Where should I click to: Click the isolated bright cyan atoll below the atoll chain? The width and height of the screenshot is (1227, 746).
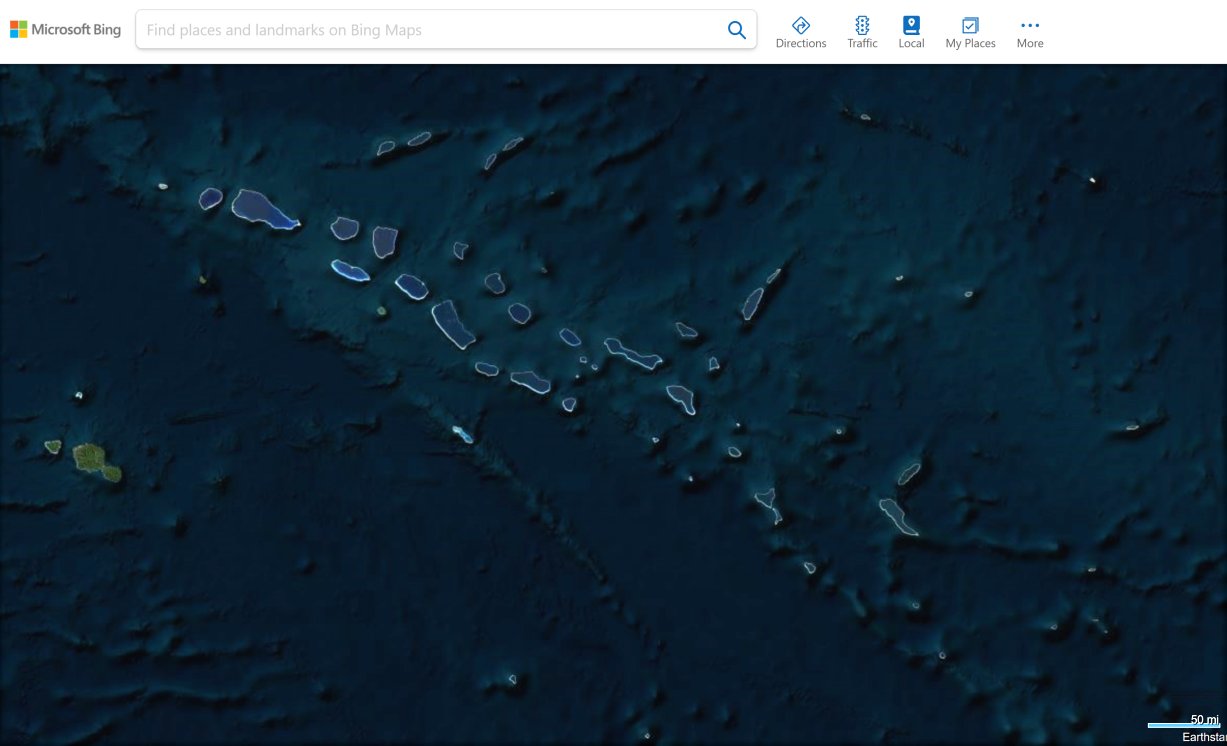pyautogui.click(x=462, y=434)
